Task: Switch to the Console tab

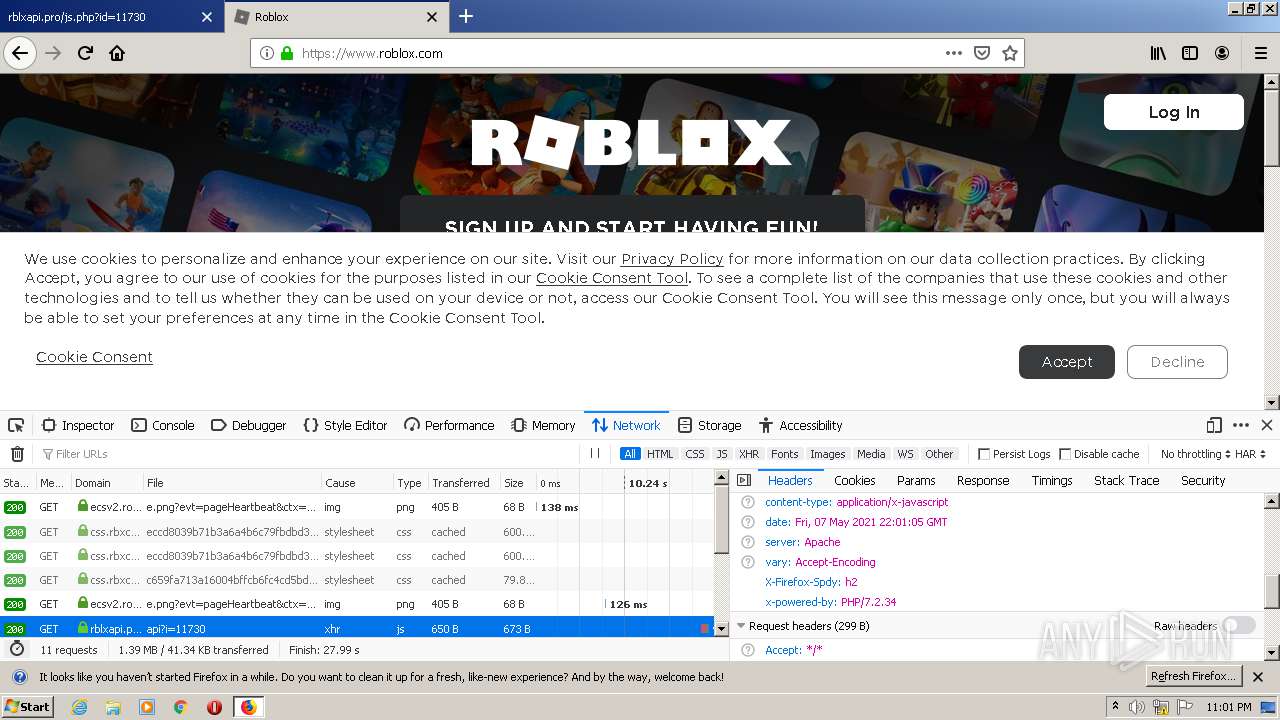Action: coord(163,425)
